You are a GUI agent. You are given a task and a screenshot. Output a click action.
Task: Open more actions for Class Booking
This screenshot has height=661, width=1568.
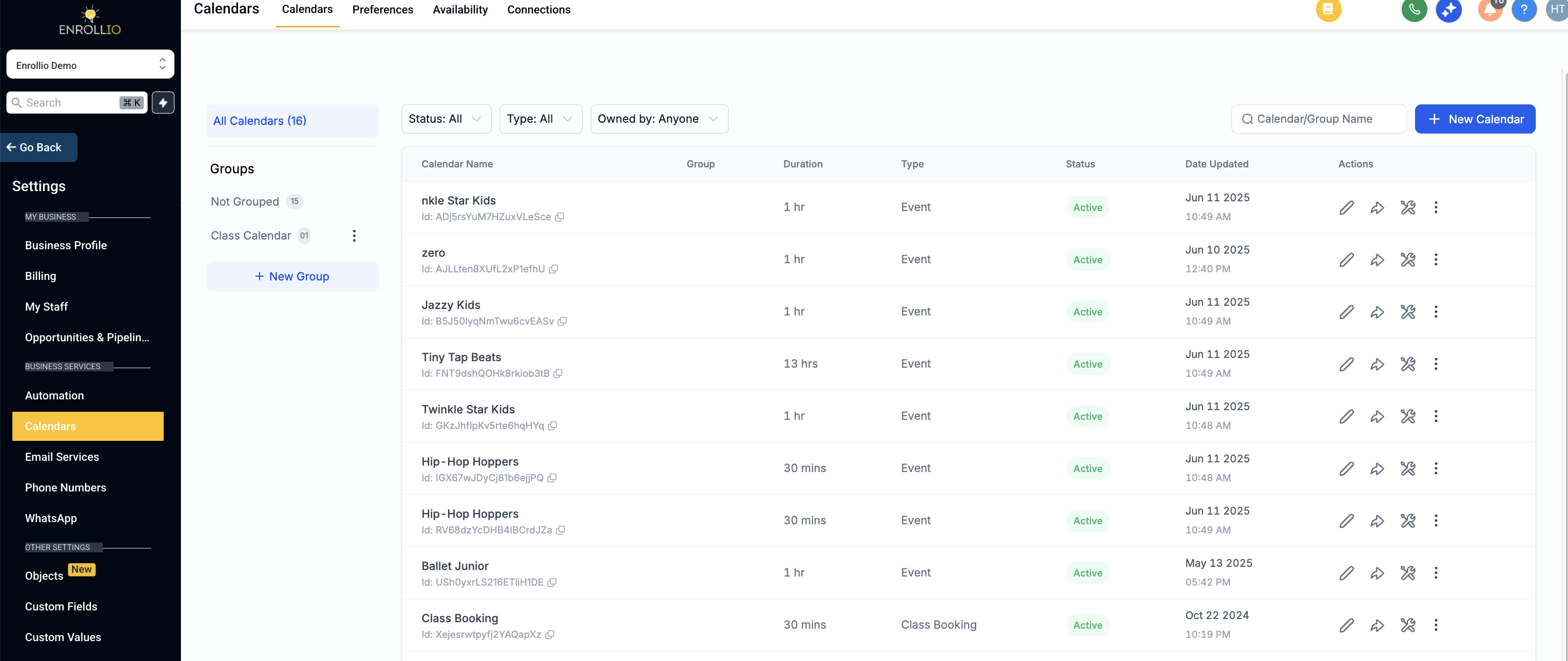1436,625
